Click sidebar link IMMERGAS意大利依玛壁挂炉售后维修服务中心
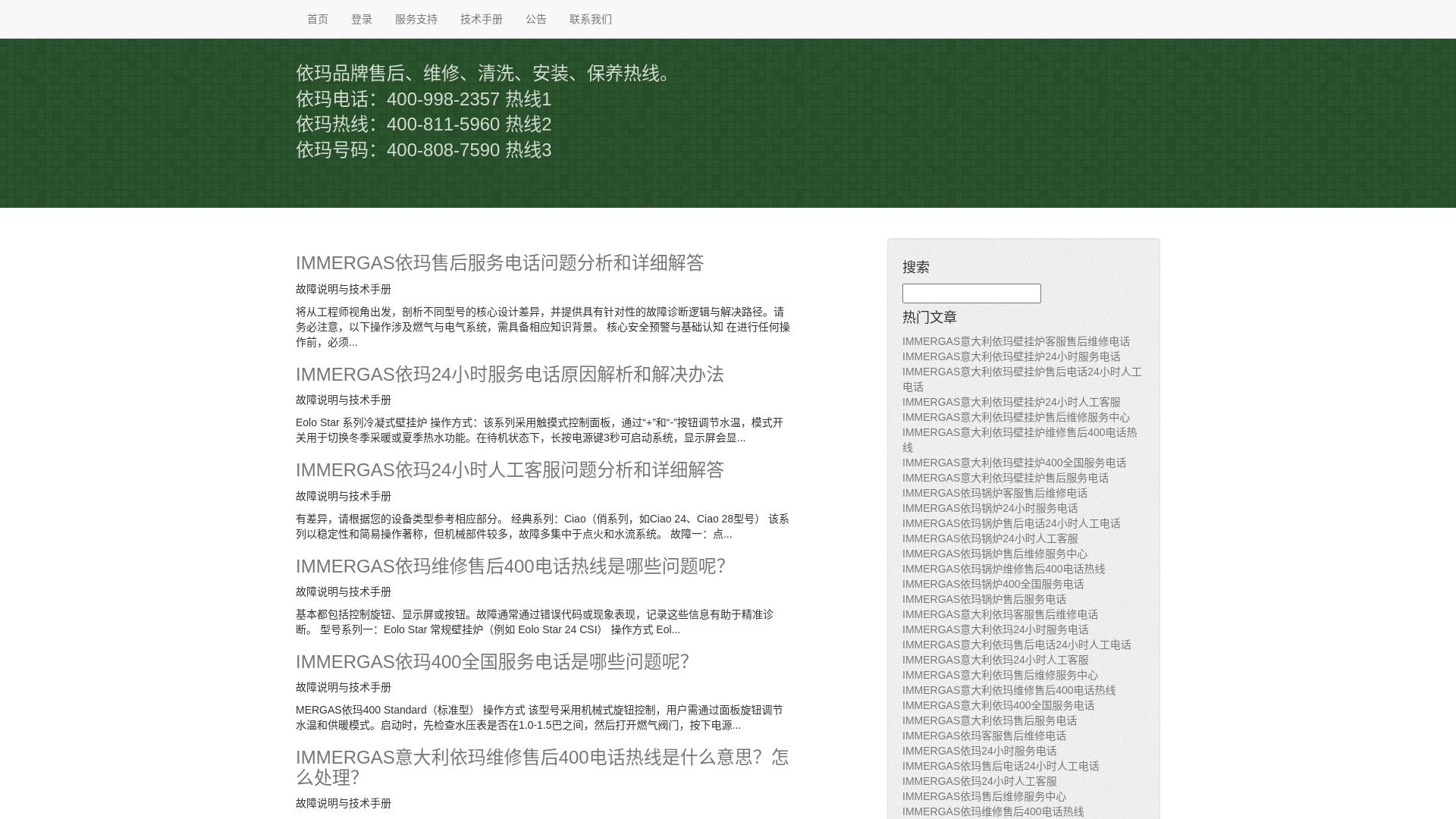 [x=1016, y=417]
